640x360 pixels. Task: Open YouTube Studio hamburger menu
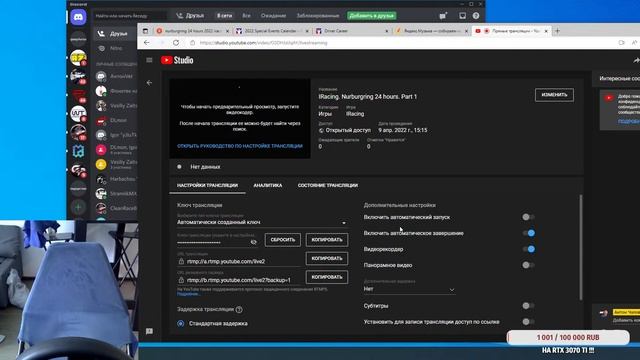pyautogui.click(x=149, y=60)
